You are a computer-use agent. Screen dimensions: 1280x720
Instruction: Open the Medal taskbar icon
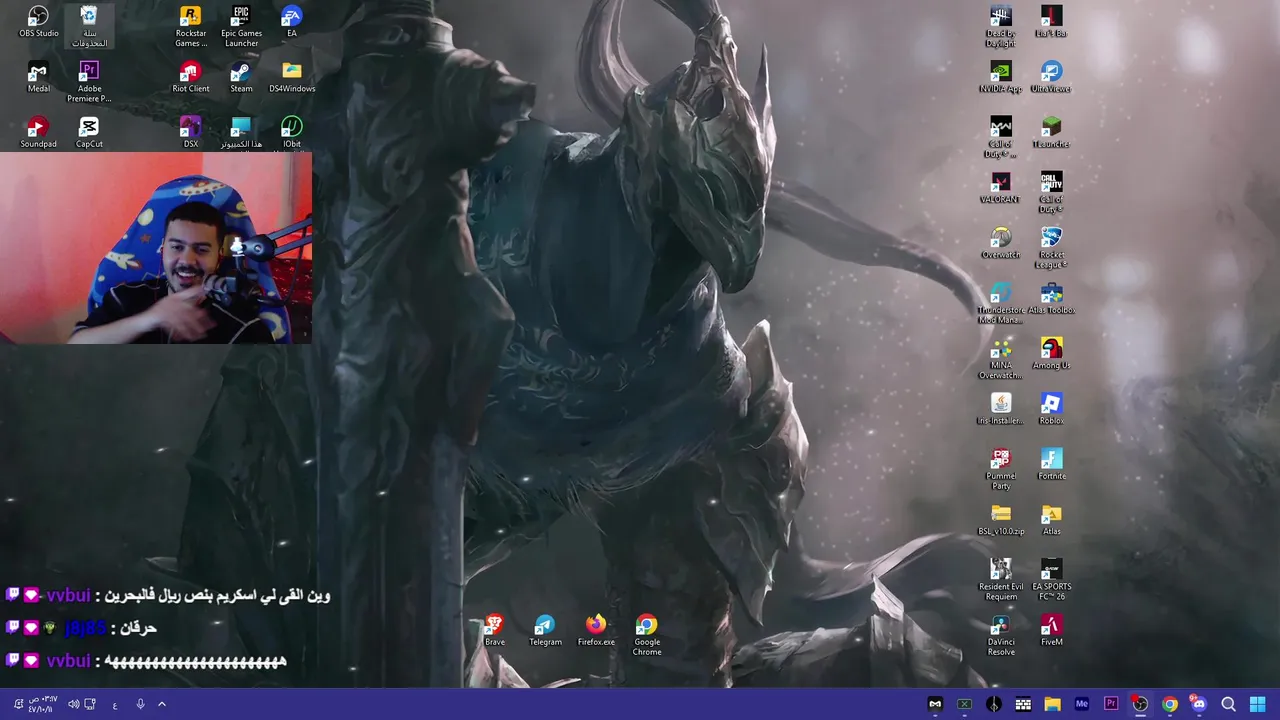tap(935, 704)
